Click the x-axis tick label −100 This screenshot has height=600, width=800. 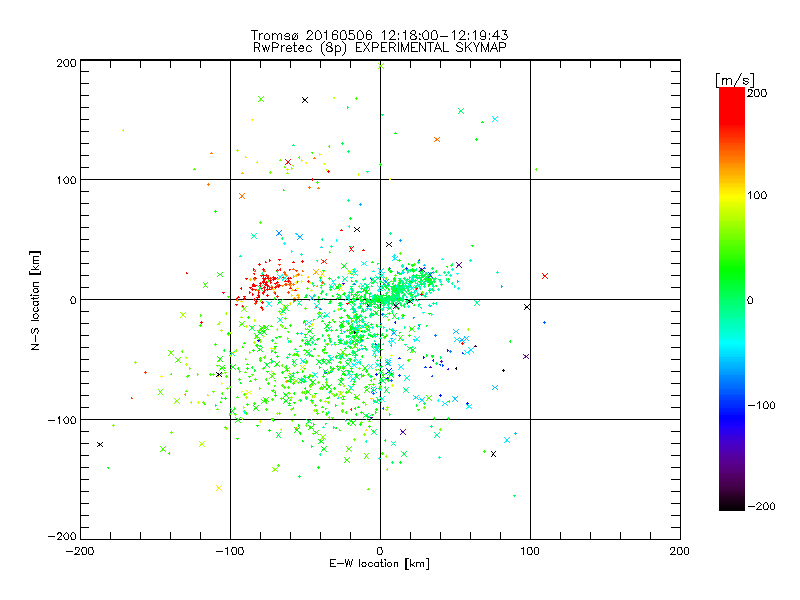point(230,551)
